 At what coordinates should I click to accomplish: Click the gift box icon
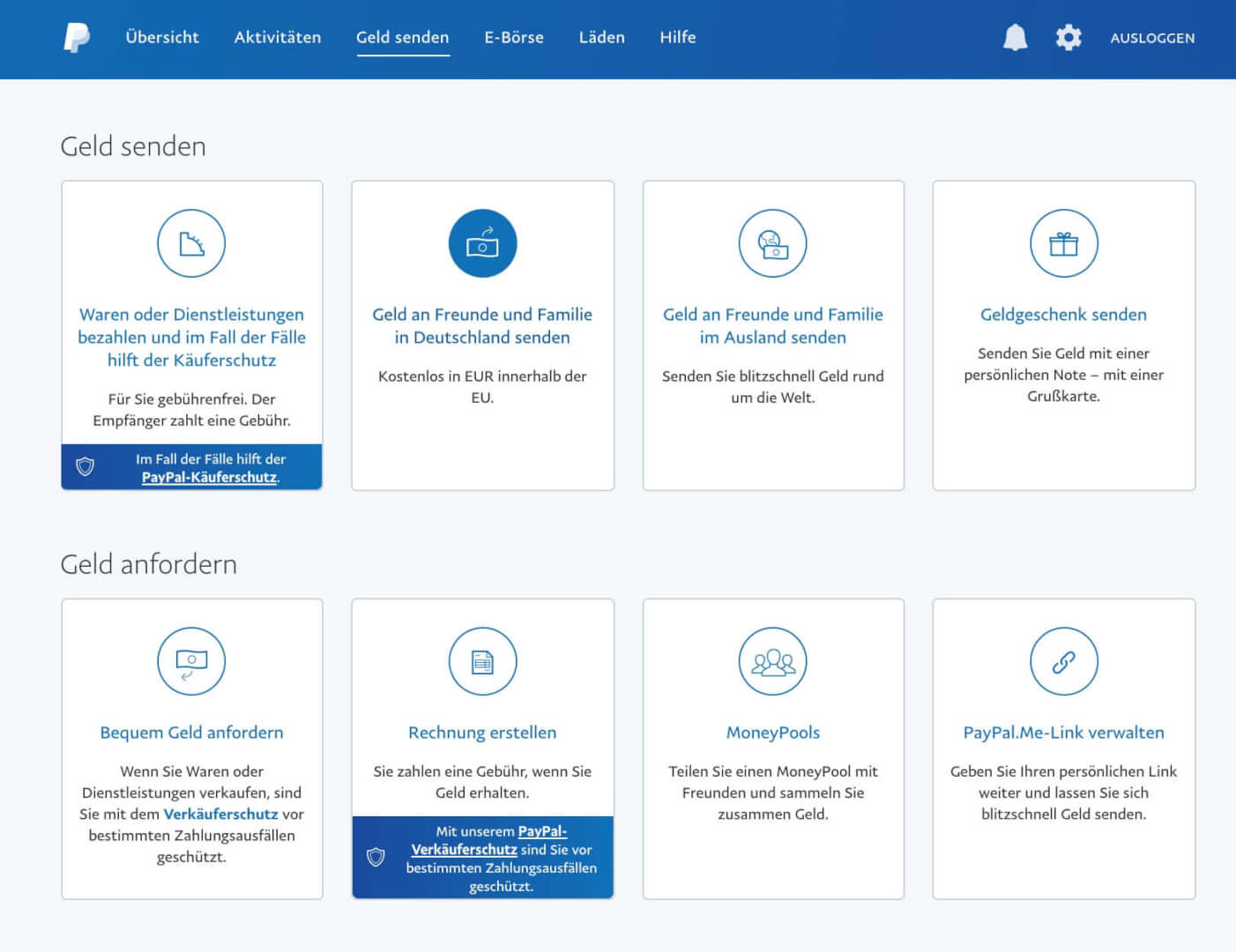[1064, 243]
